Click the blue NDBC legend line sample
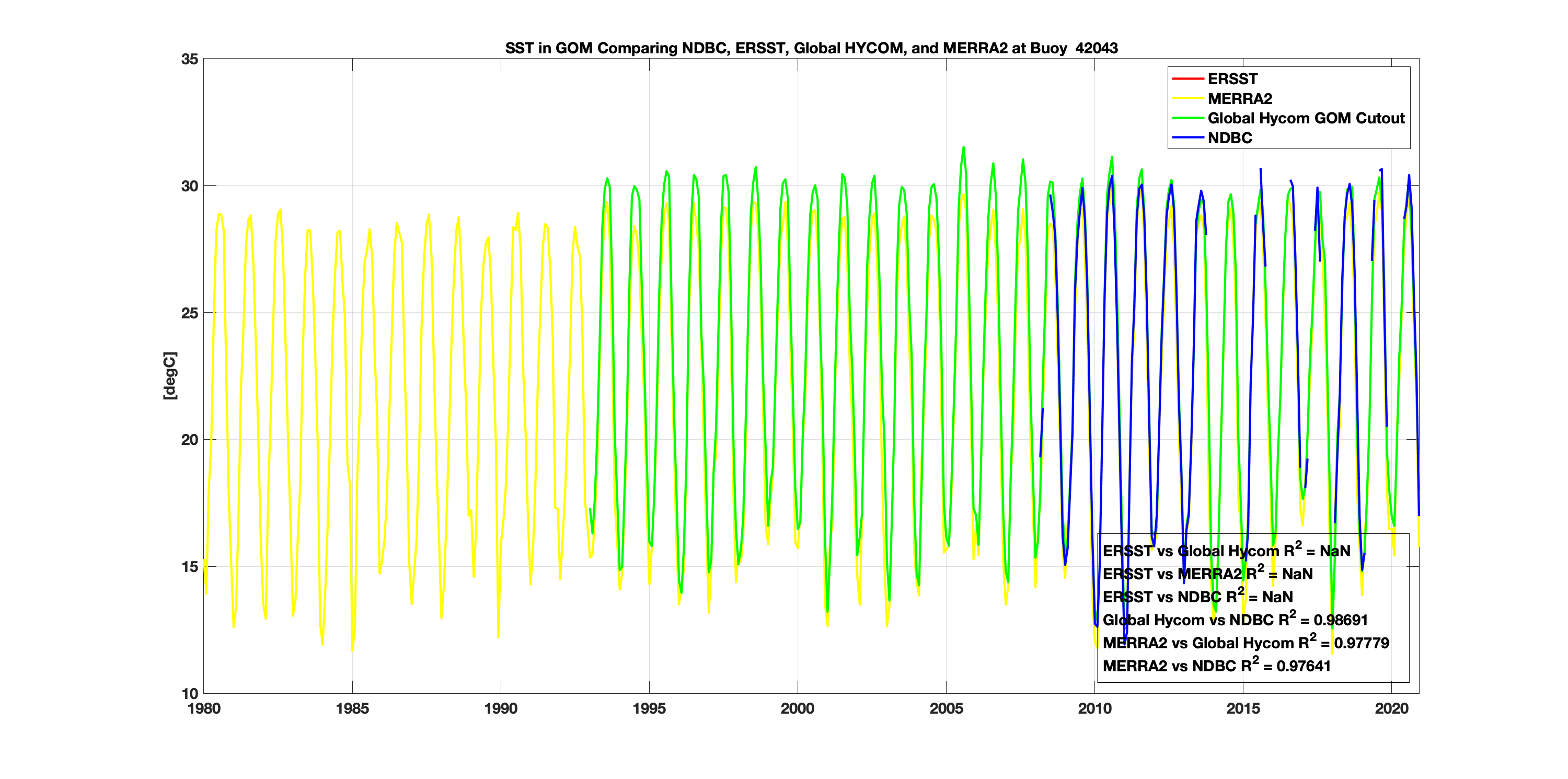1568x779 pixels. 1187,138
